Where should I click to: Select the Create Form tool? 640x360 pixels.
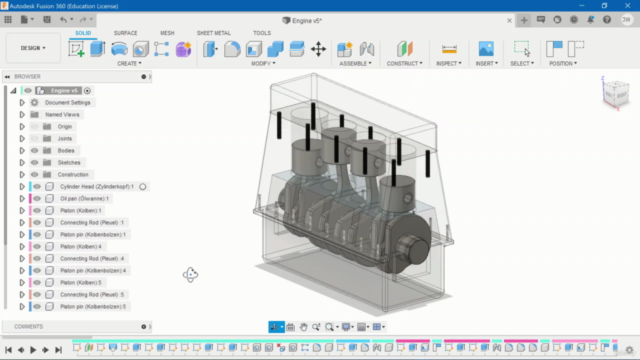tap(183, 49)
